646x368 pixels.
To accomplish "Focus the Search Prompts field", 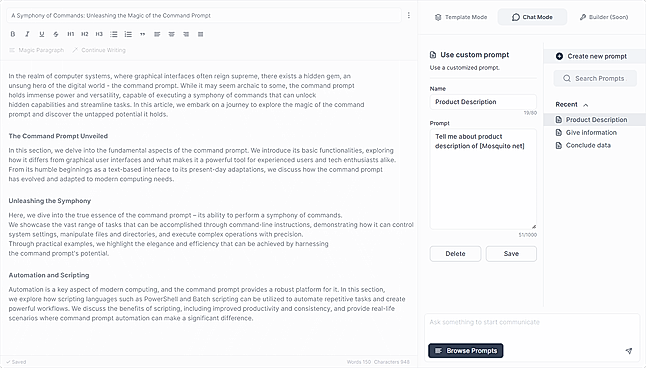I will (595, 78).
